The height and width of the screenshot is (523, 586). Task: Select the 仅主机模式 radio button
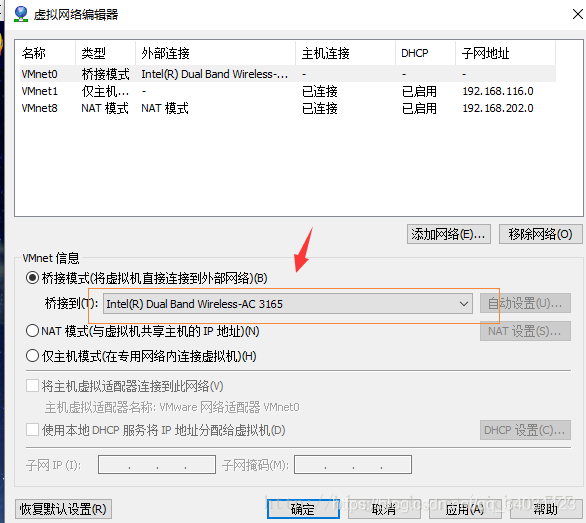coord(33,356)
